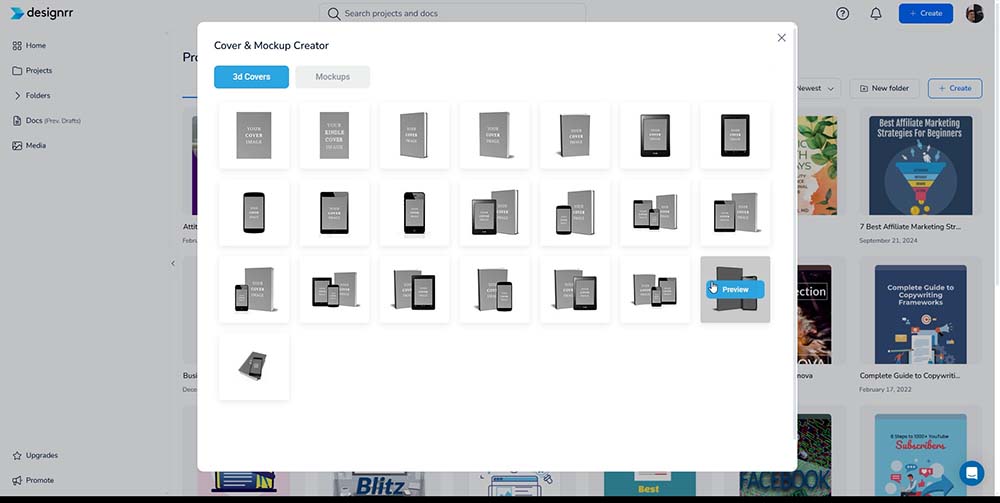Viewport: 1000px width, 503px height.
Task: Collapse the left sidebar with arrow
Action: [x=172, y=263]
